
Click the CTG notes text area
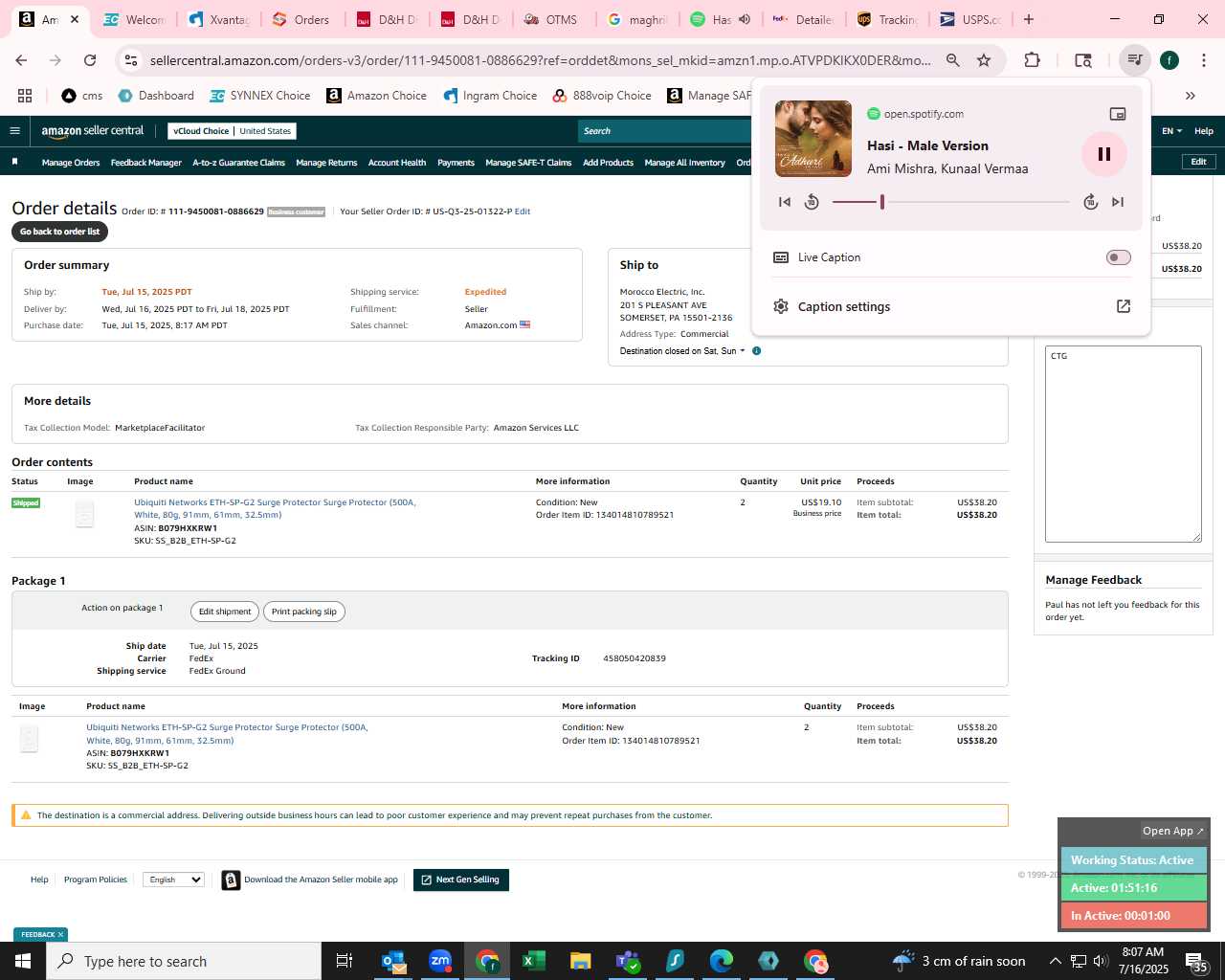(x=1123, y=444)
